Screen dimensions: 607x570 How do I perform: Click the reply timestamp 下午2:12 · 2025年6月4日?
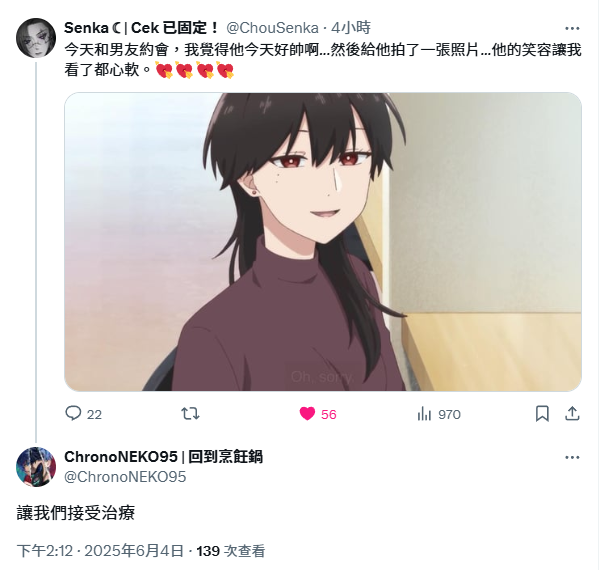click(100, 551)
